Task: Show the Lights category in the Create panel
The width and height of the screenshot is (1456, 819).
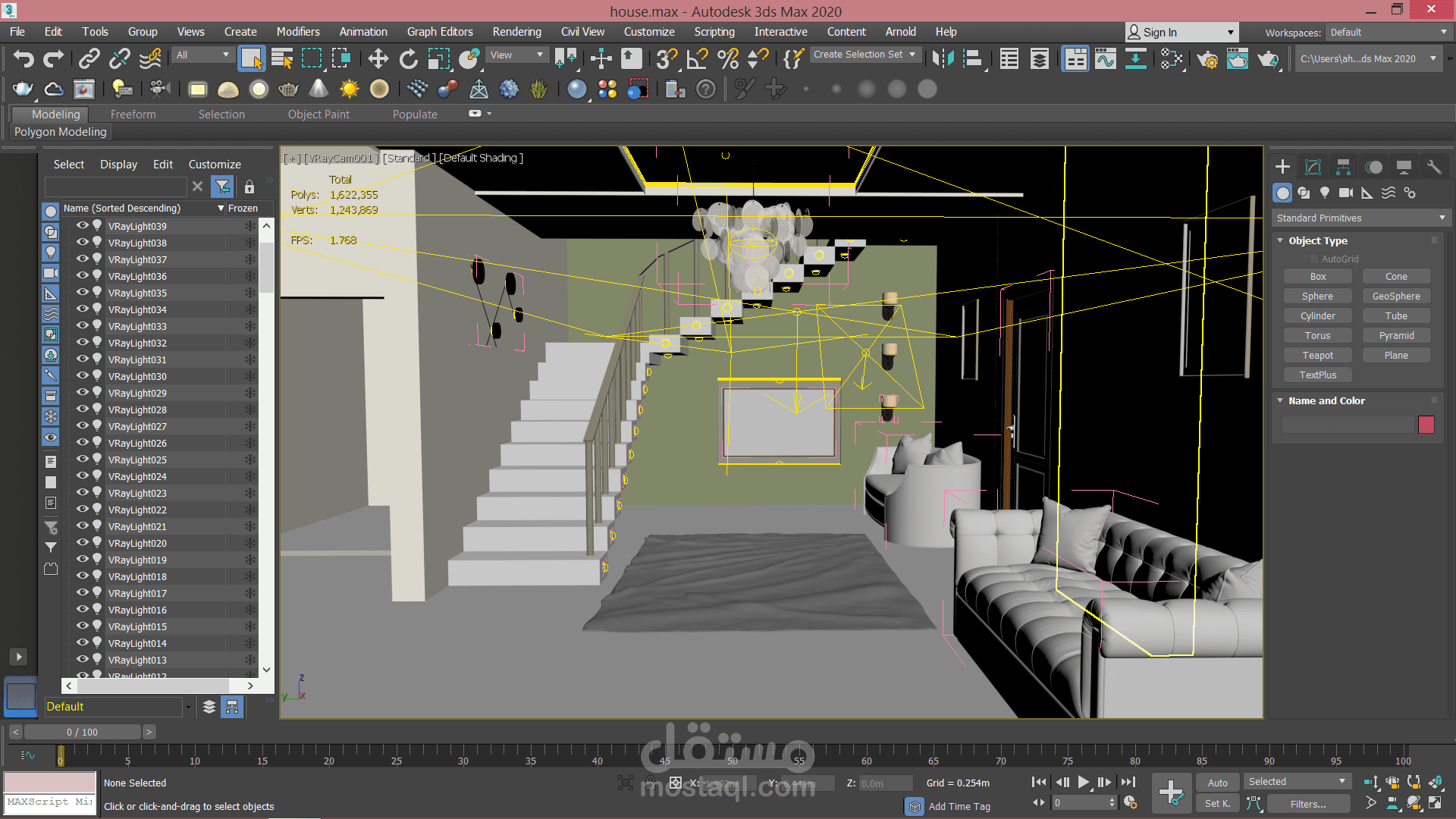Action: 1325,193
